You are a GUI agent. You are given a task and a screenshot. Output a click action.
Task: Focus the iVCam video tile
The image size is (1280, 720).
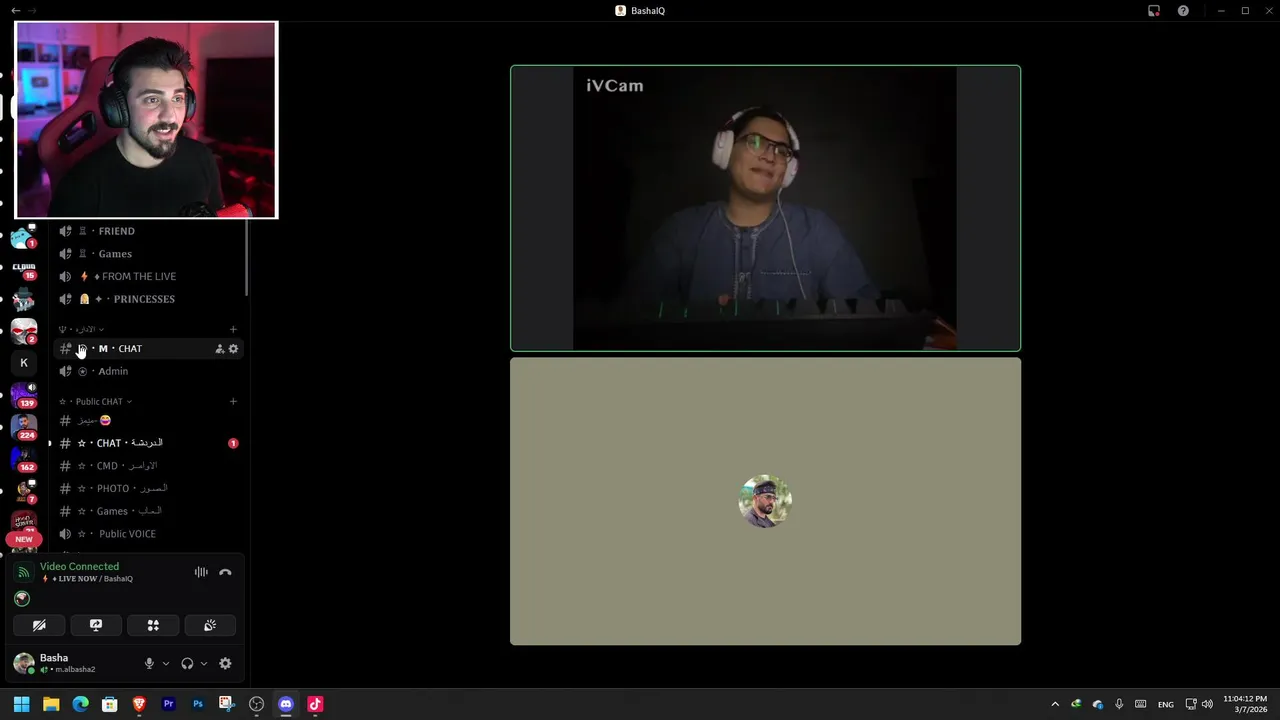tap(765, 208)
